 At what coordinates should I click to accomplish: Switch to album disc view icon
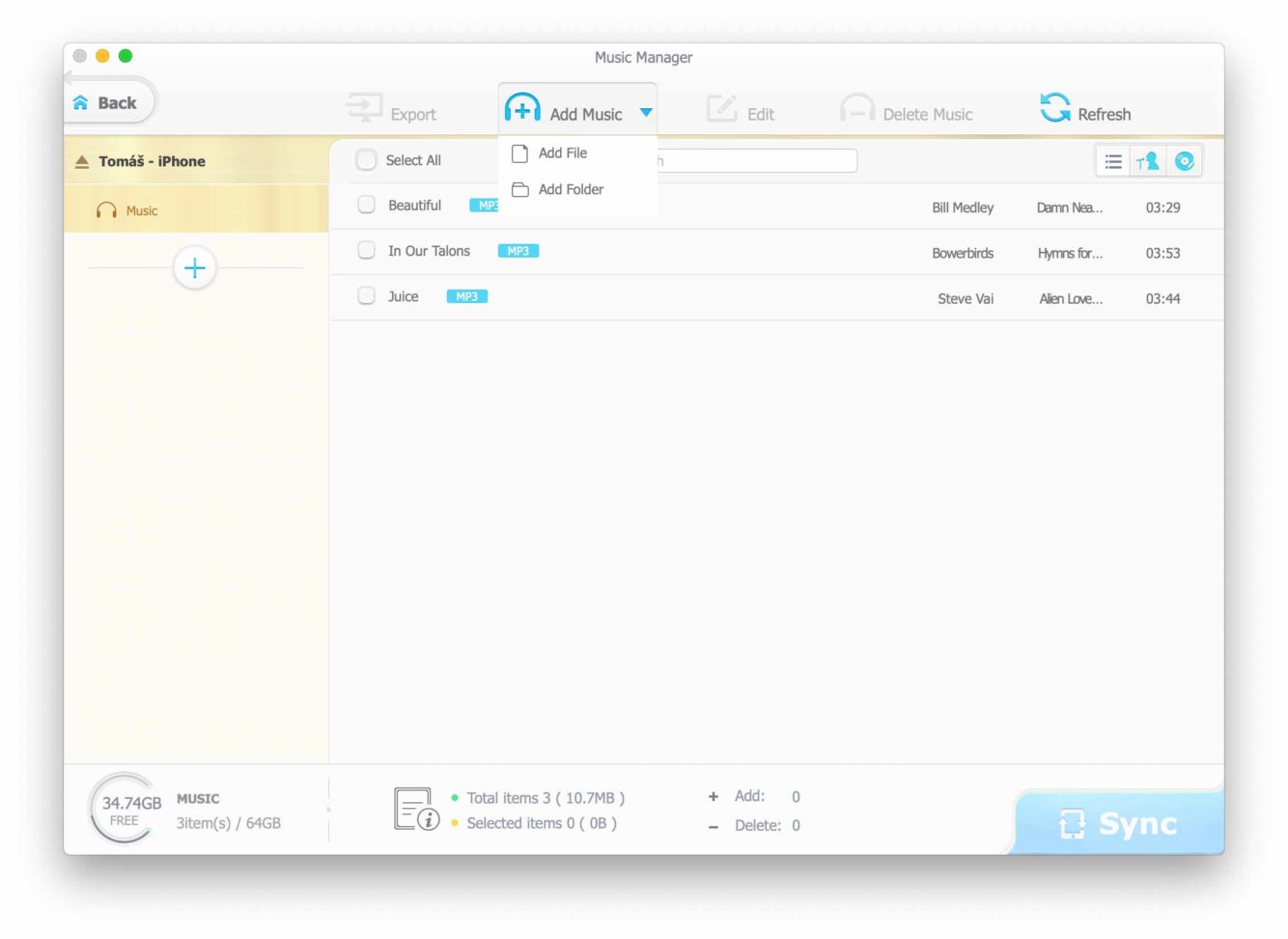click(1184, 161)
